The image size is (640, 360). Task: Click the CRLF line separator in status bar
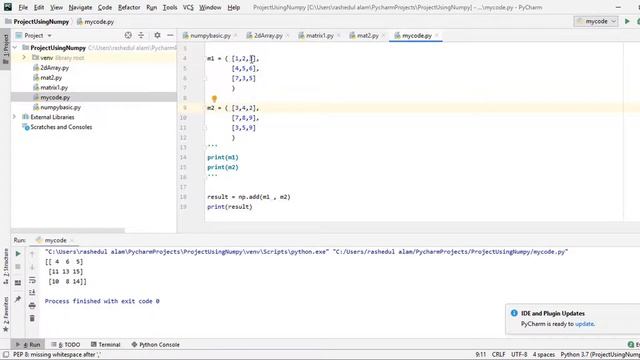[498, 354]
